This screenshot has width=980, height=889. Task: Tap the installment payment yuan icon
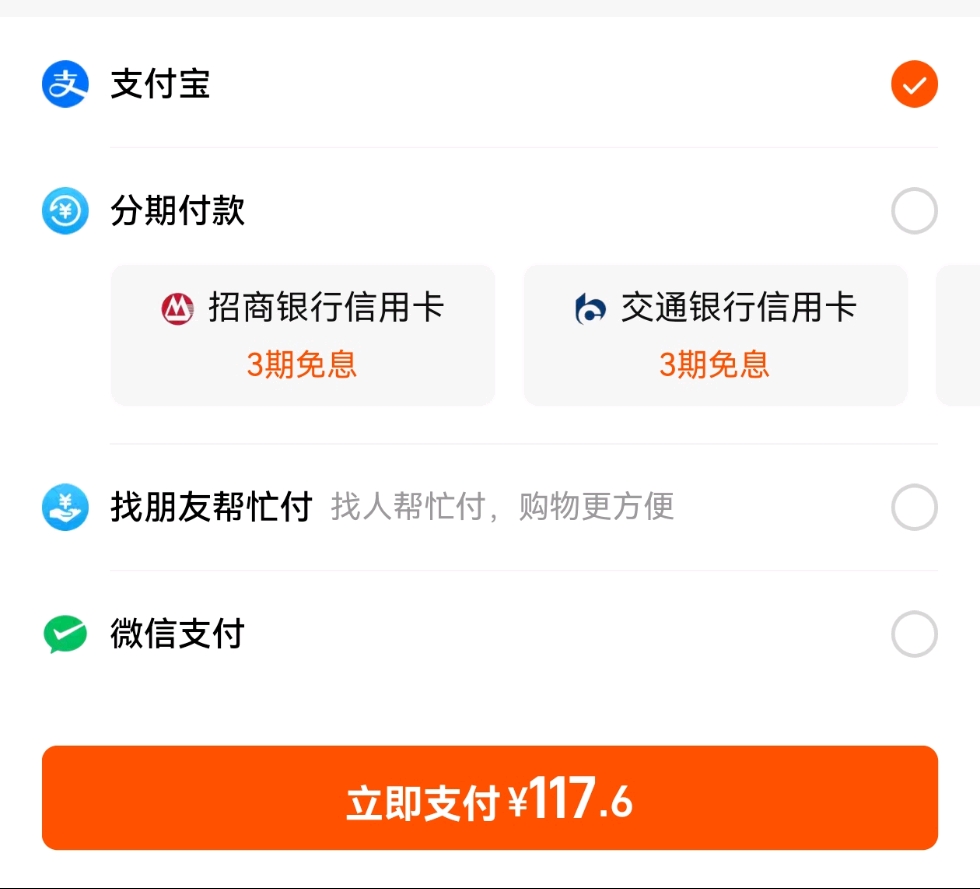click(65, 211)
